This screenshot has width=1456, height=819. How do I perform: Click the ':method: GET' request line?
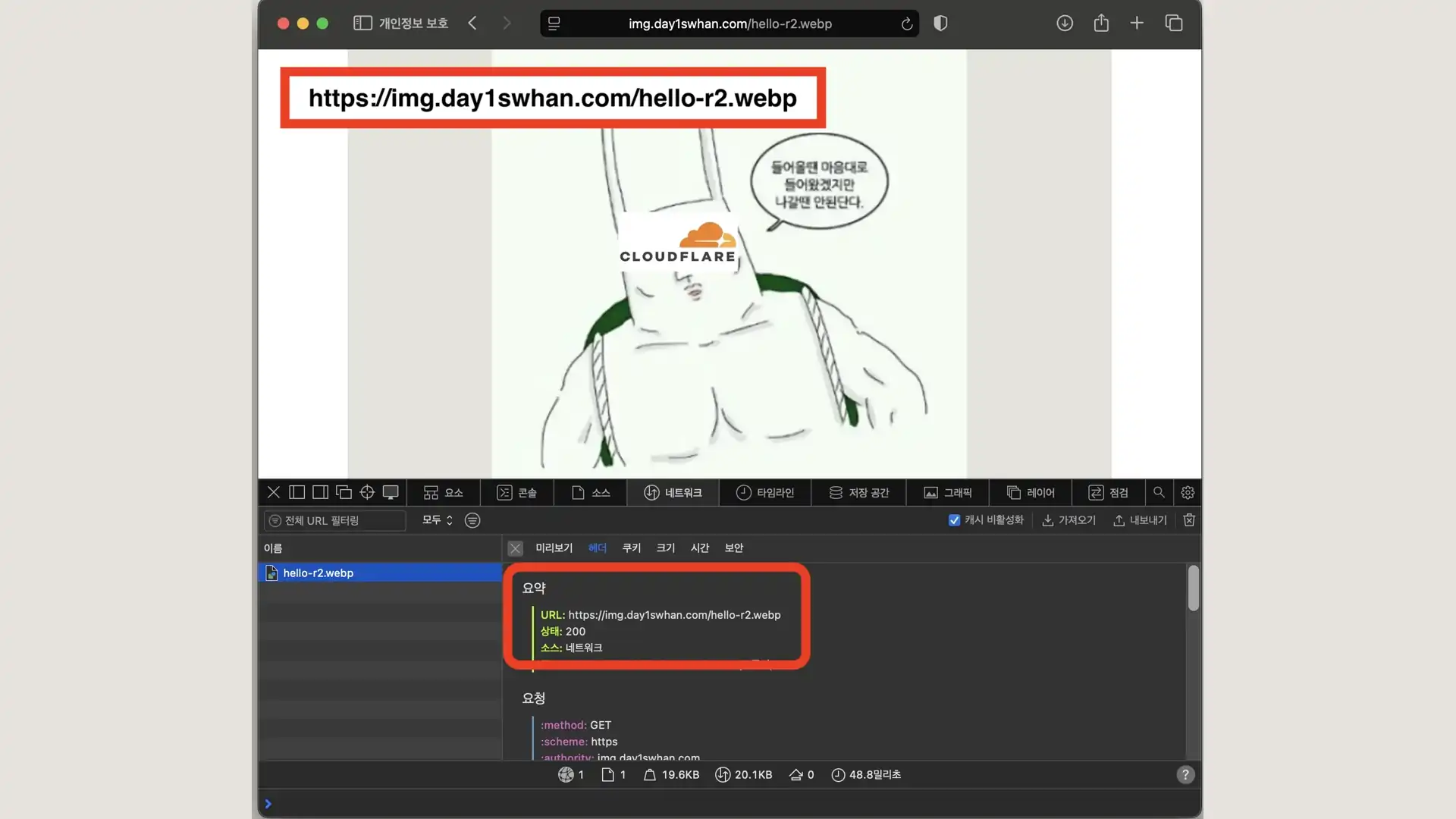576,725
